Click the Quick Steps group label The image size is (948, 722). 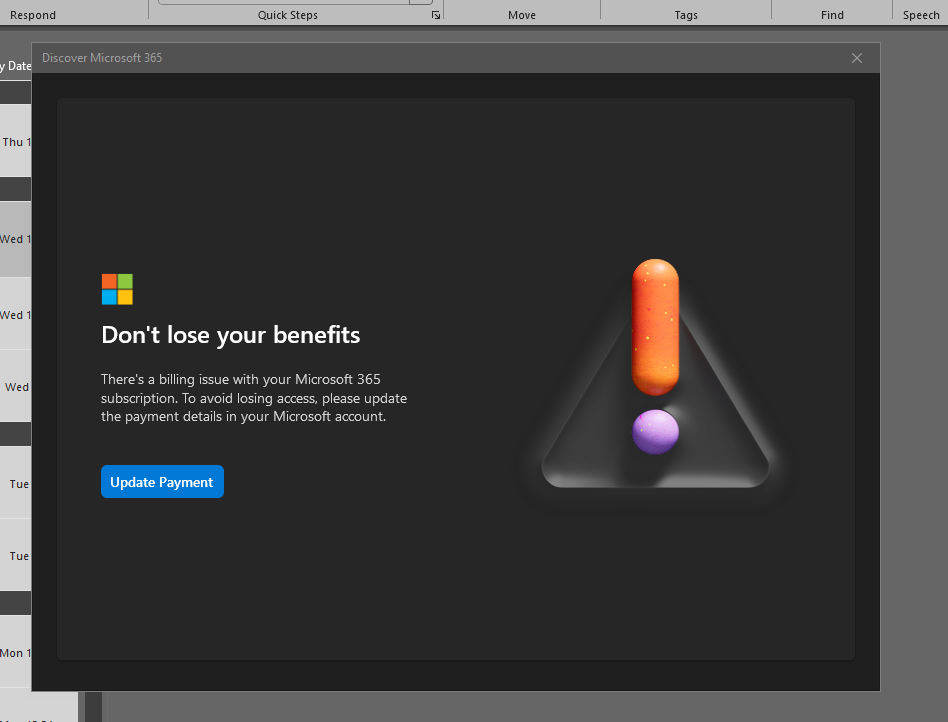(288, 15)
